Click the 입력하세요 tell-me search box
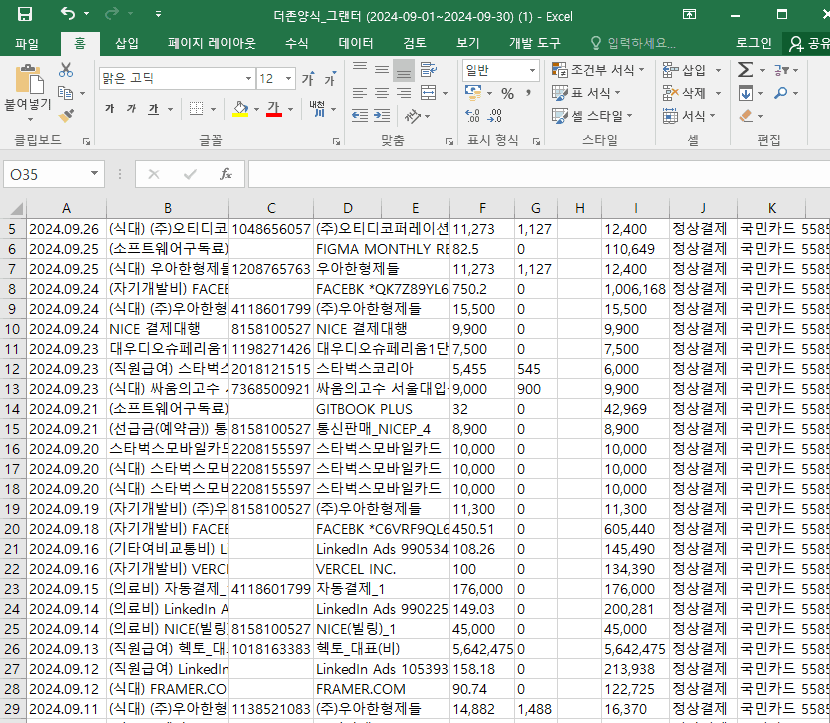This screenshot has width=830, height=723. click(x=634, y=43)
